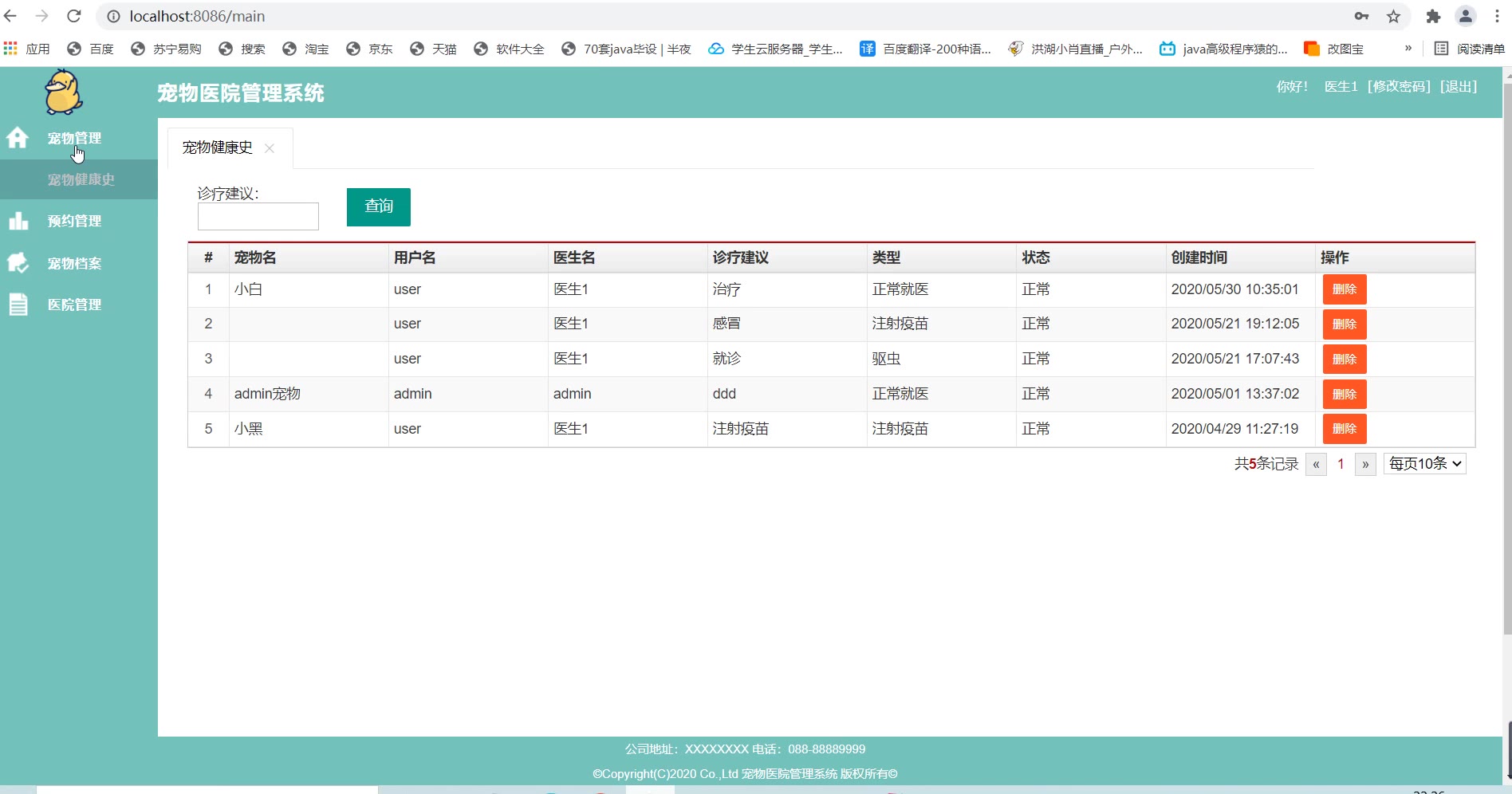Screen dimensions: 1512x794
Task: Delete the 小白 record
Action: pyautogui.click(x=1345, y=289)
